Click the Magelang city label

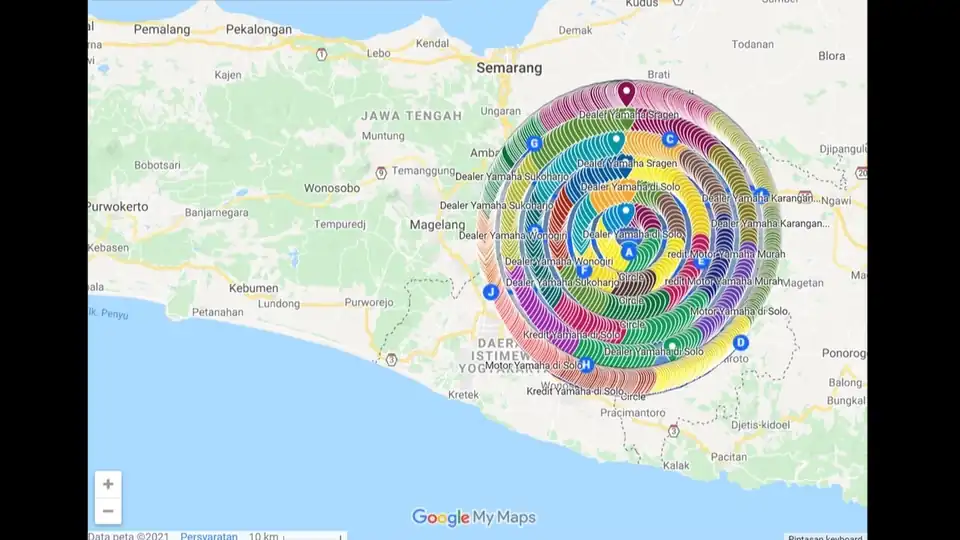click(437, 225)
